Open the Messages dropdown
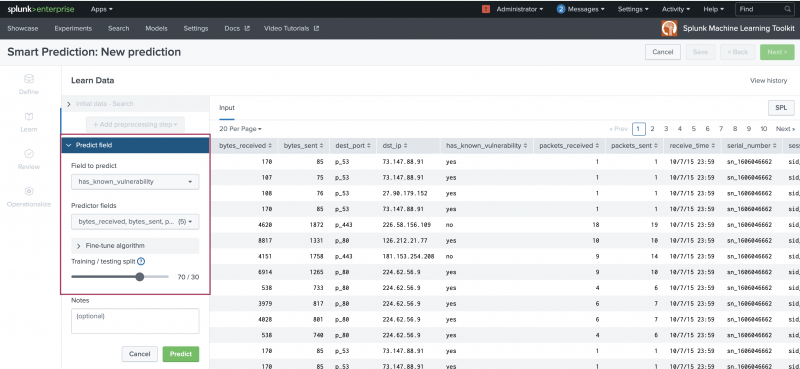Viewport: 800px width, 369px height. point(586,9)
